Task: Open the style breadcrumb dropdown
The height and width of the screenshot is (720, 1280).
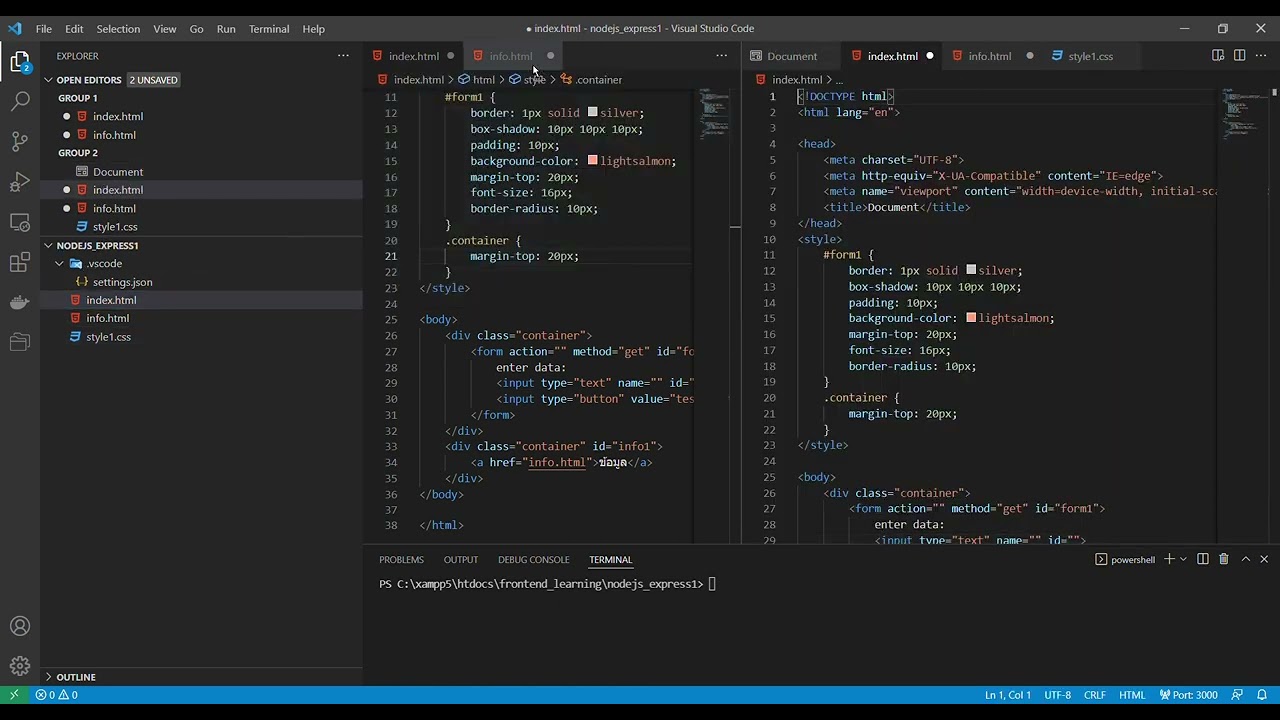Action: (528, 80)
